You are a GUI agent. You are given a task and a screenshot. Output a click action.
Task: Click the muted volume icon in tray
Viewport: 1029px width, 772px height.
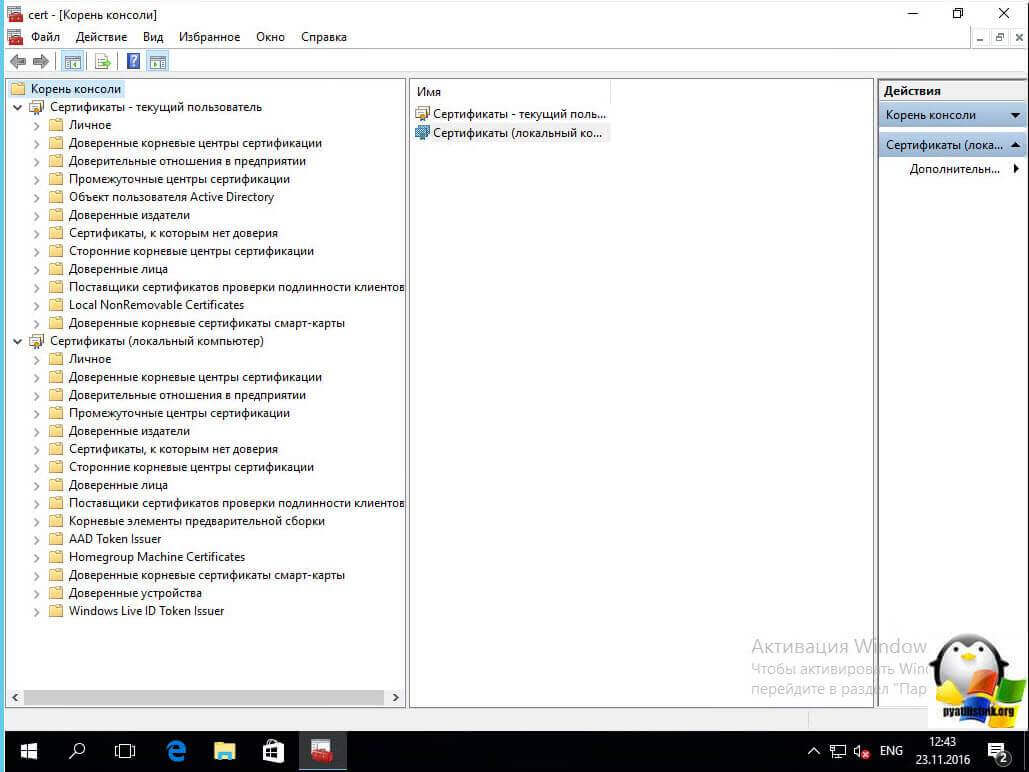(861, 751)
